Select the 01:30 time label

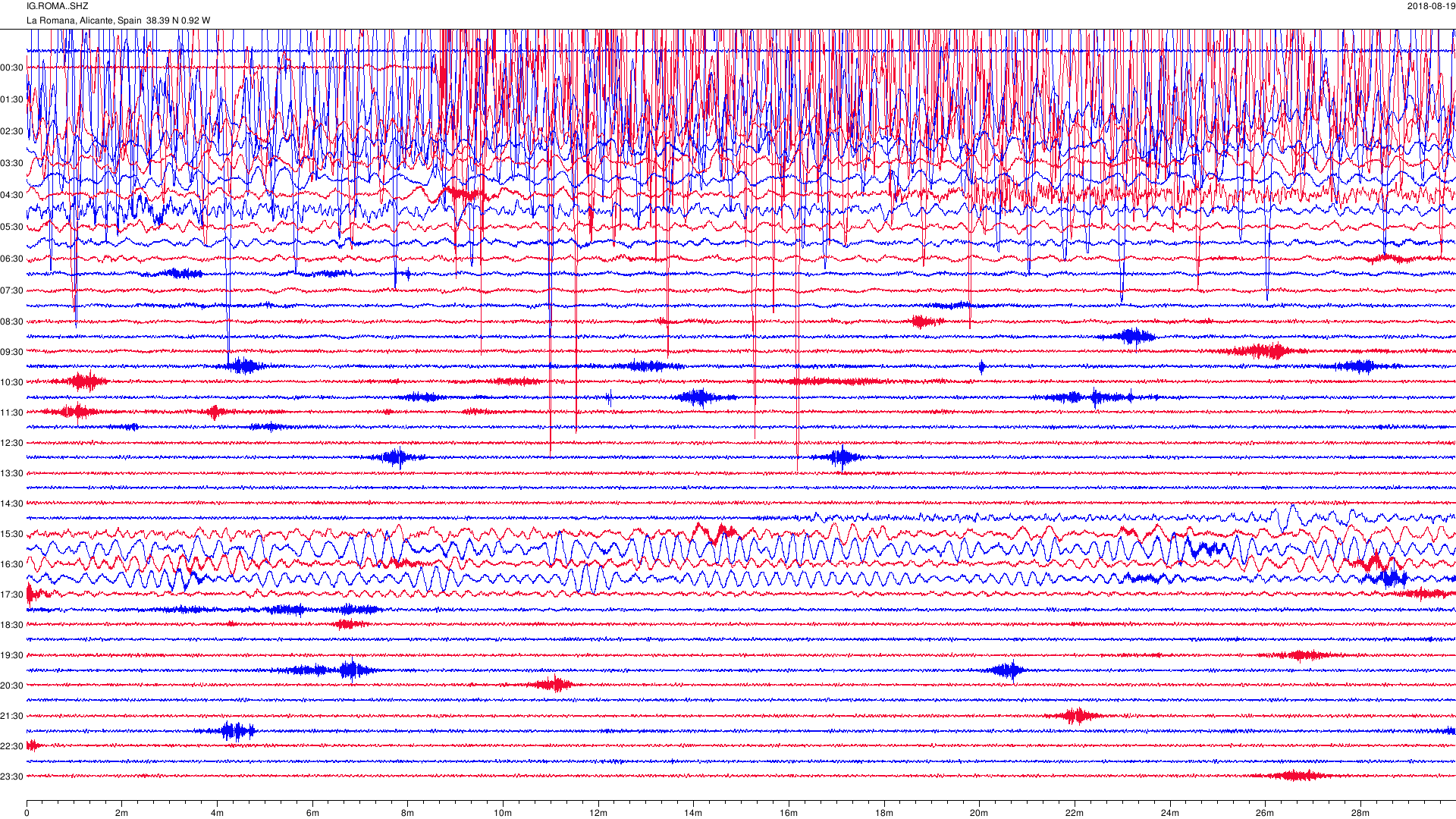[11, 99]
